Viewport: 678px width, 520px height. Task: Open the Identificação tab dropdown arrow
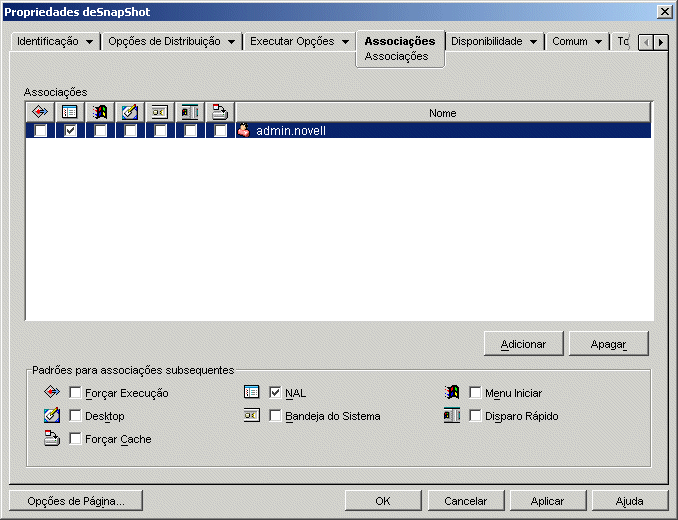click(x=90, y=42)
